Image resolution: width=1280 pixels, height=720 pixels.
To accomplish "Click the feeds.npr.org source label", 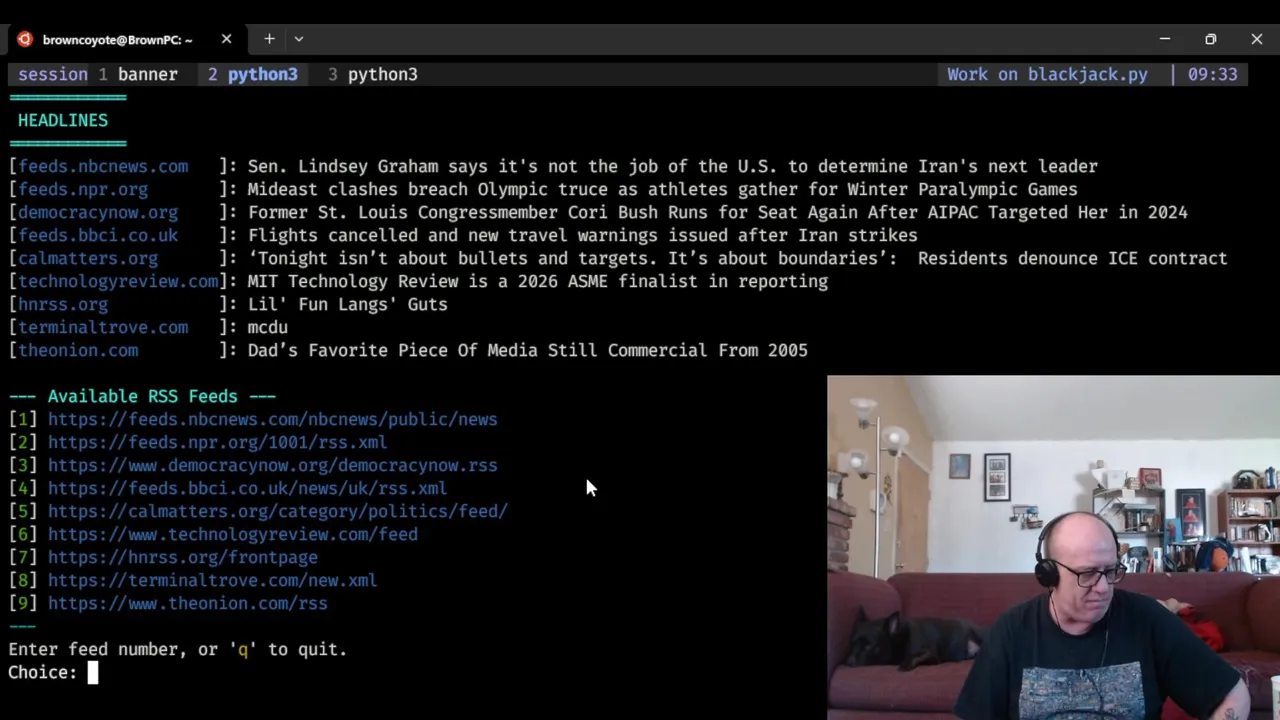I will 82,189.
